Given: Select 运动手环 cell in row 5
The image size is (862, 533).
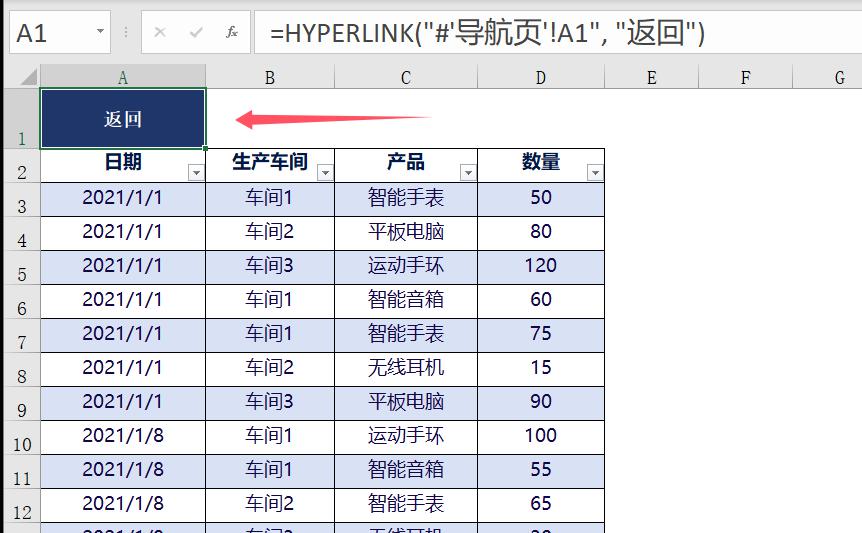Looking at the screenshot, I should [x=406, y=268].
